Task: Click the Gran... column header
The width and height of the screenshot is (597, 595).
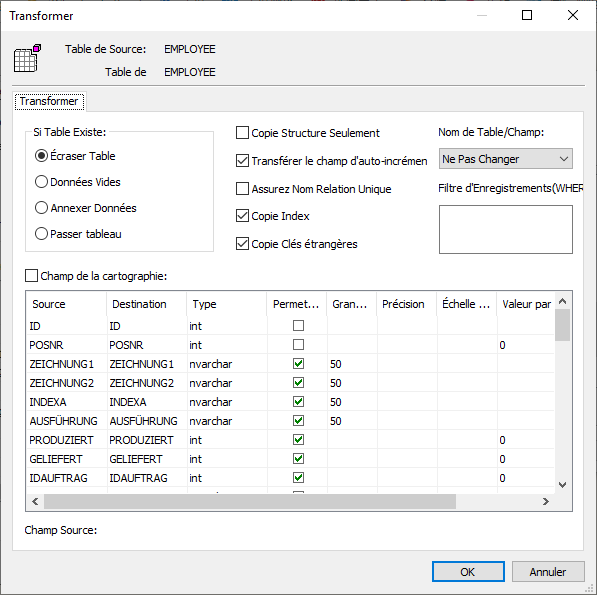Action: pos(352,304)
